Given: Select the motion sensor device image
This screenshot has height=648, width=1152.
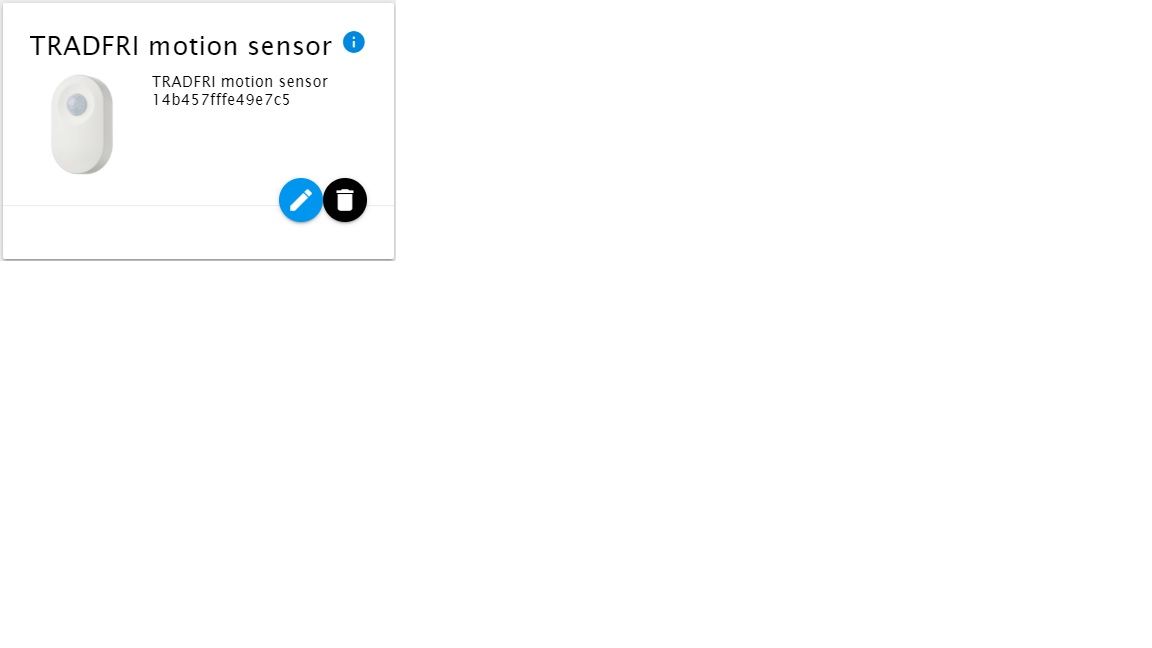Looking at the screenshot, I should 82,124.
